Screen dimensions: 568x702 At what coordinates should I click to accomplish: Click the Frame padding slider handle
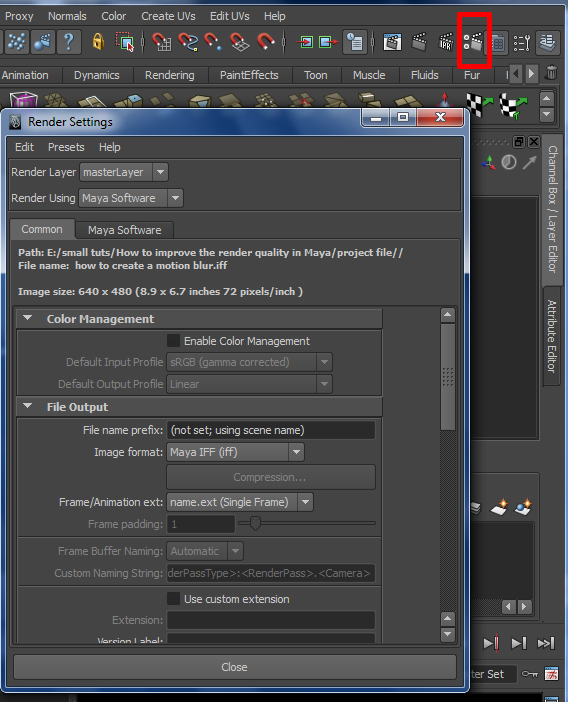click(x=255, y=522)
